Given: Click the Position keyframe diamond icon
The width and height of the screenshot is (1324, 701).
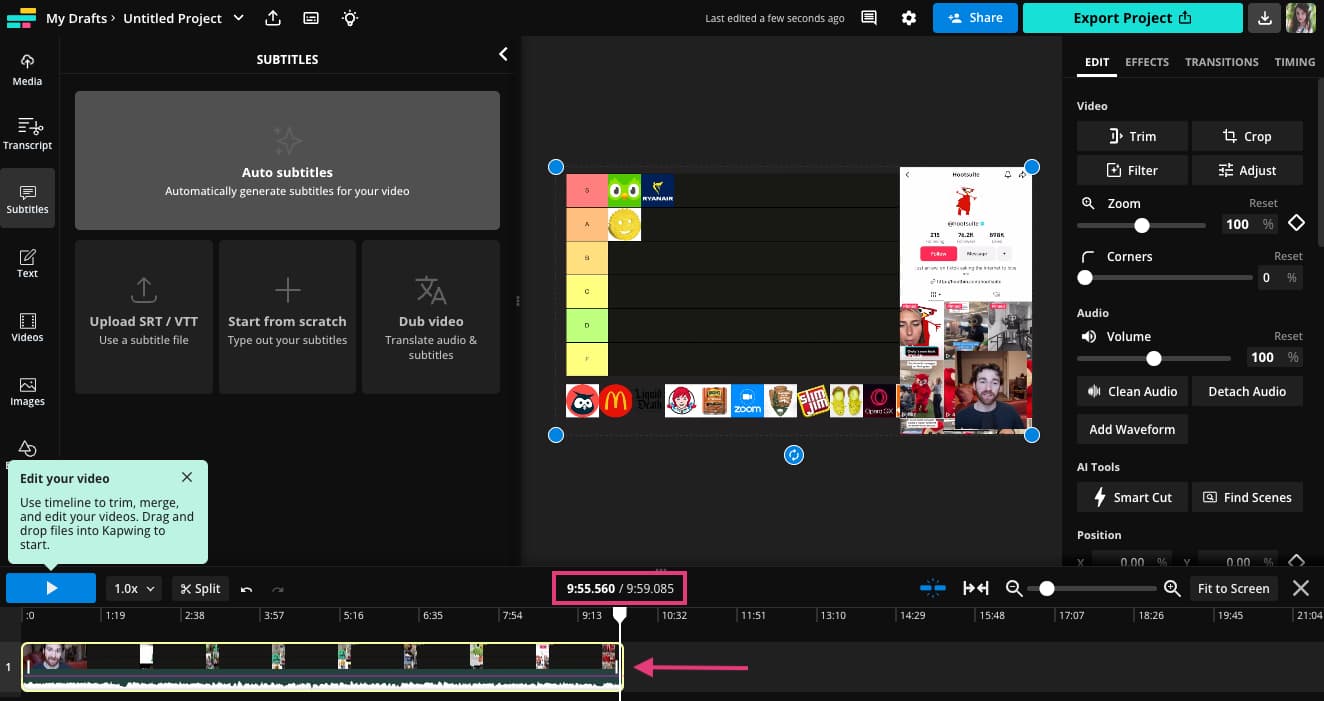Looking at the screenshot, I should point(1296,562).
